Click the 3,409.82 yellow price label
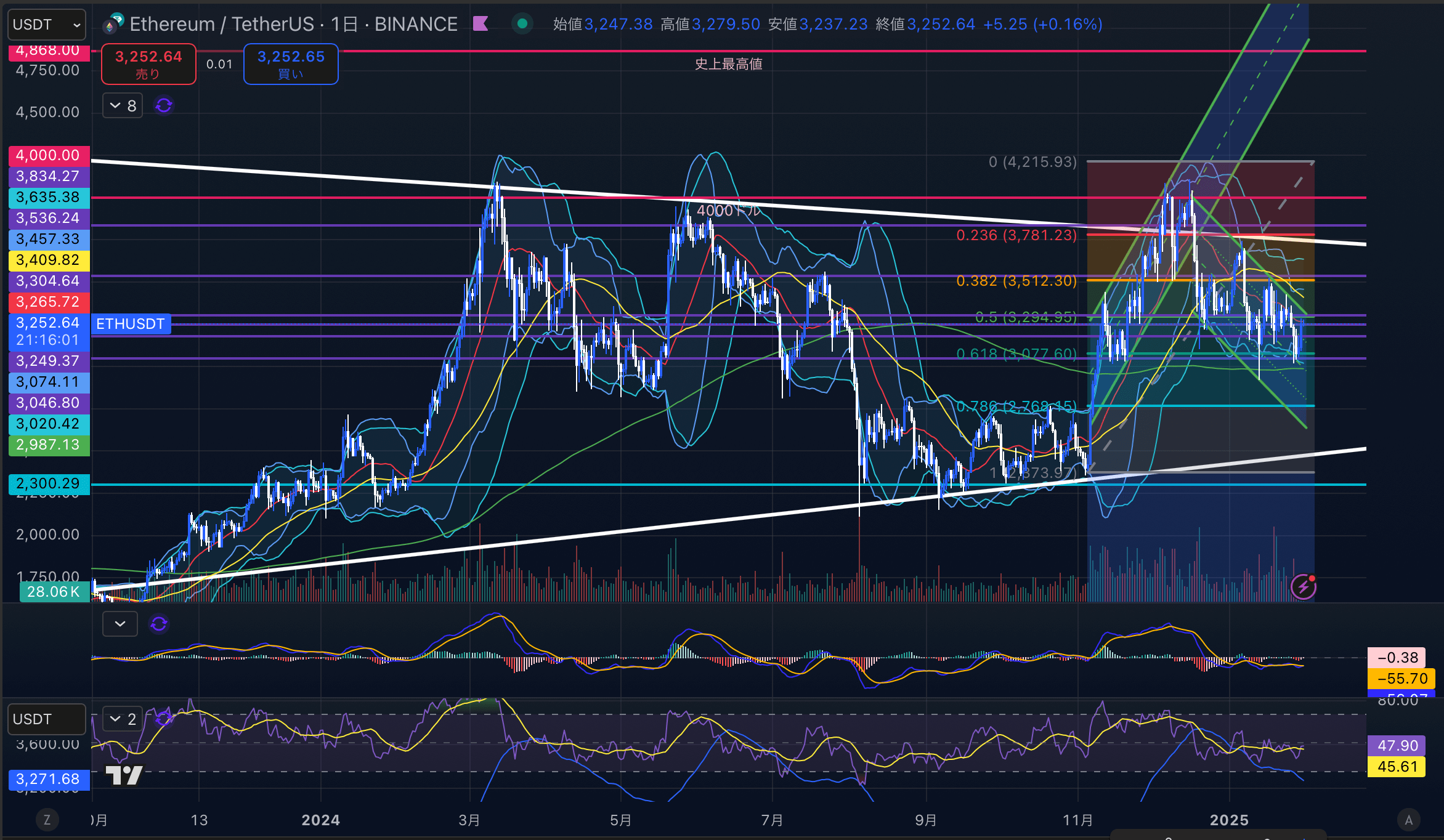The image size is (1444, 840). point(49,260)
